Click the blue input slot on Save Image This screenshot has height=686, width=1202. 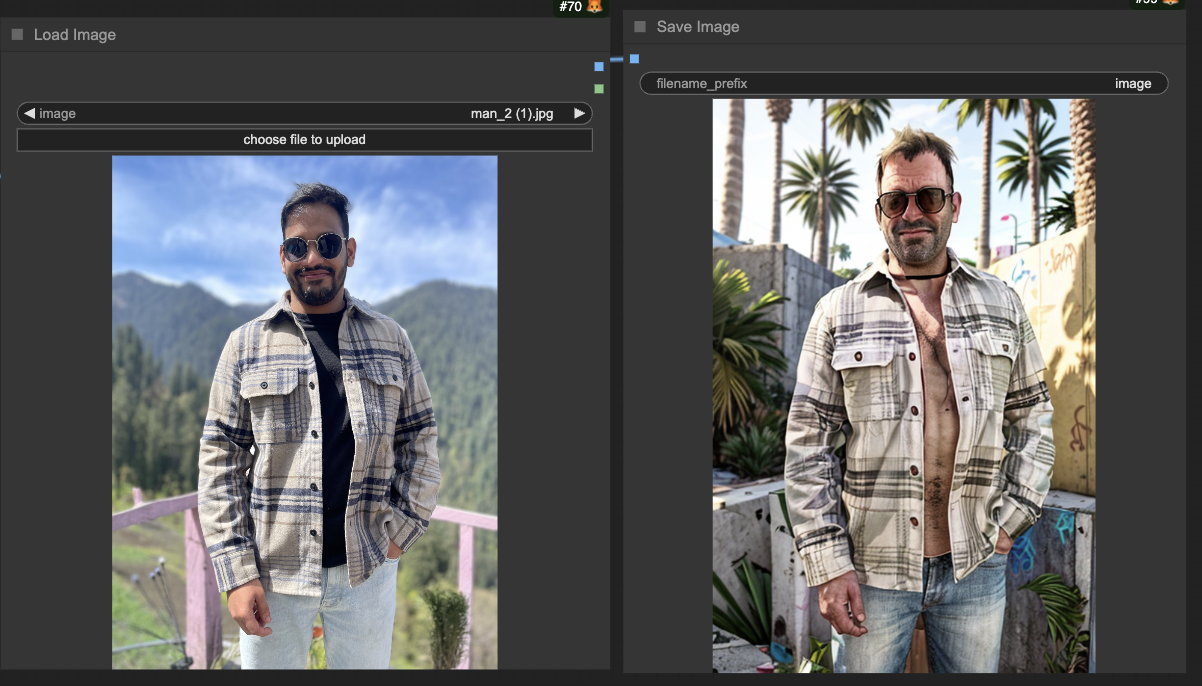tap(634, 59)
